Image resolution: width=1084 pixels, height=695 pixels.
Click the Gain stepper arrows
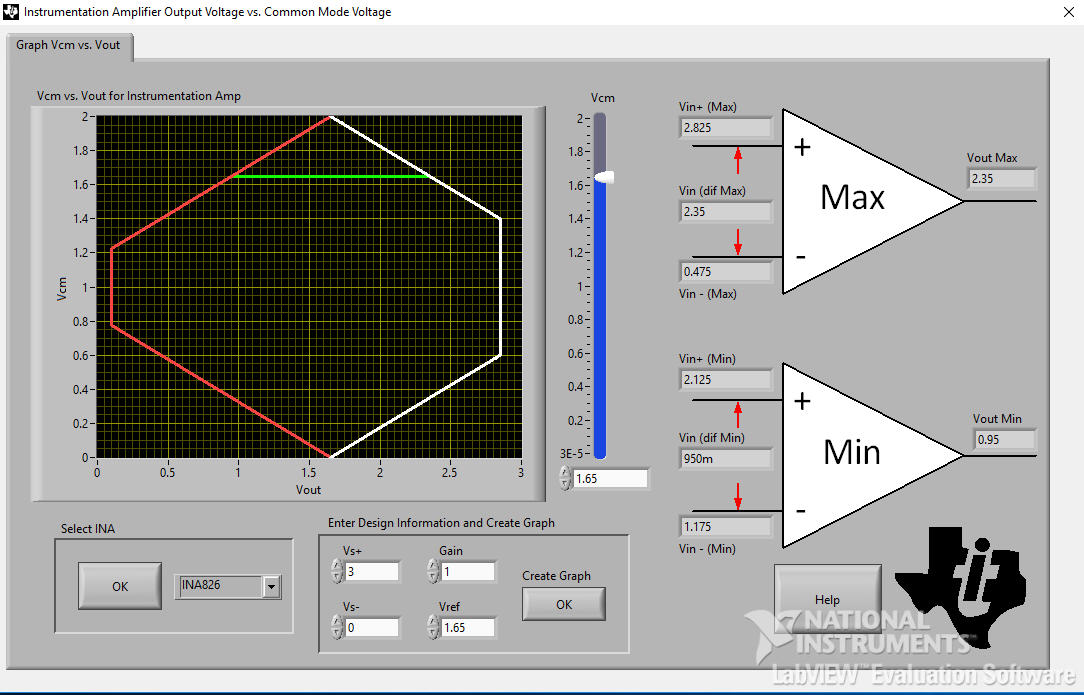433,571
